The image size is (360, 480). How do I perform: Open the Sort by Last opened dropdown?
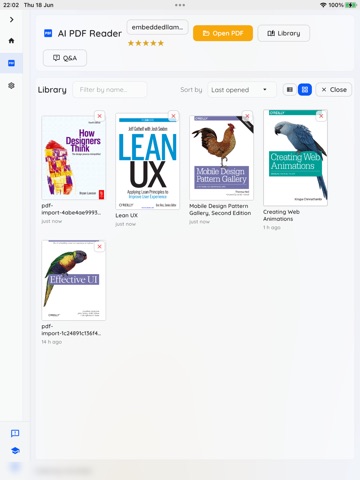point(242,90)
